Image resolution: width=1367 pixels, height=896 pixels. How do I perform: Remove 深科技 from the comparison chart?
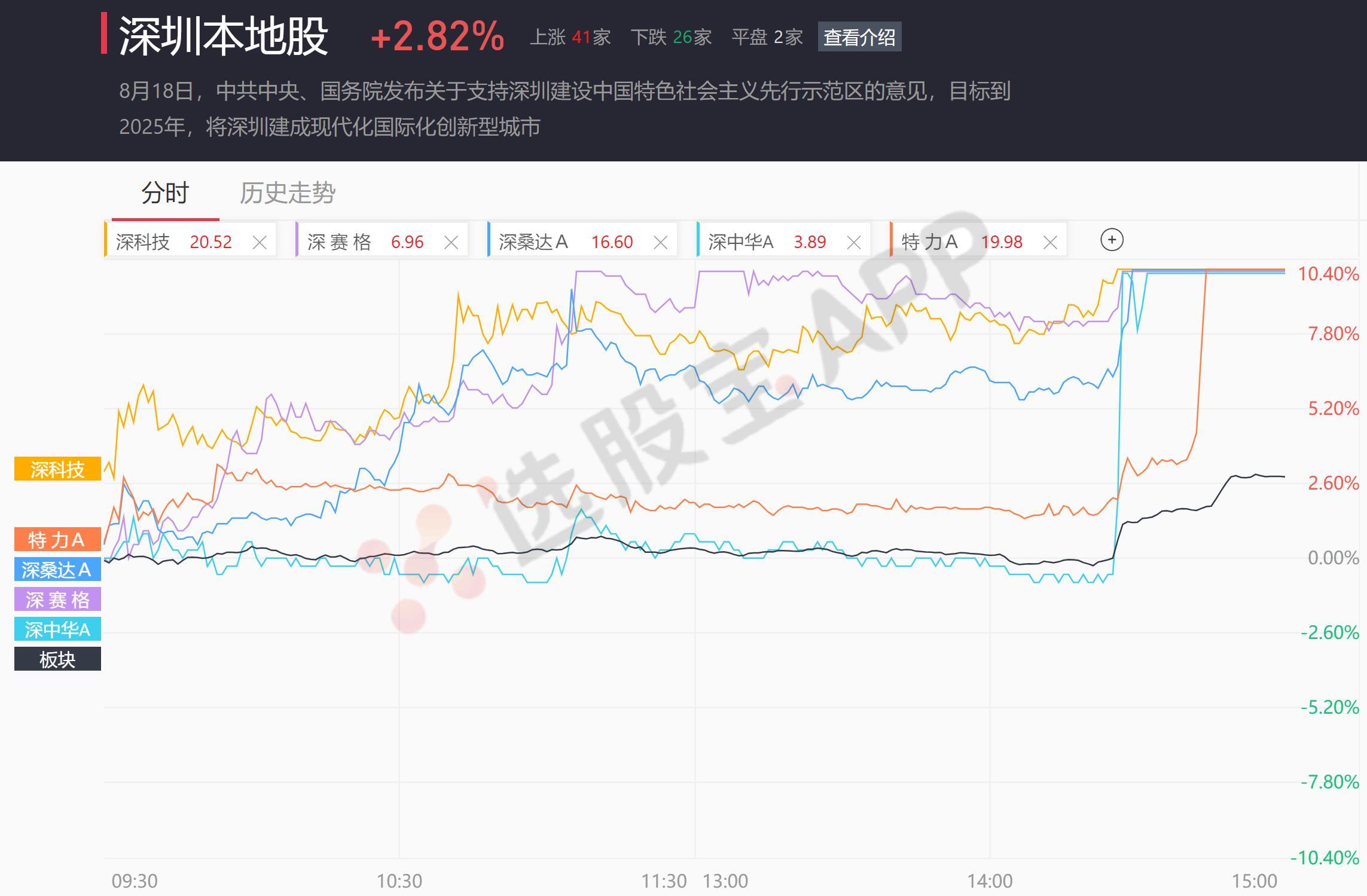(x=260, y=242)
